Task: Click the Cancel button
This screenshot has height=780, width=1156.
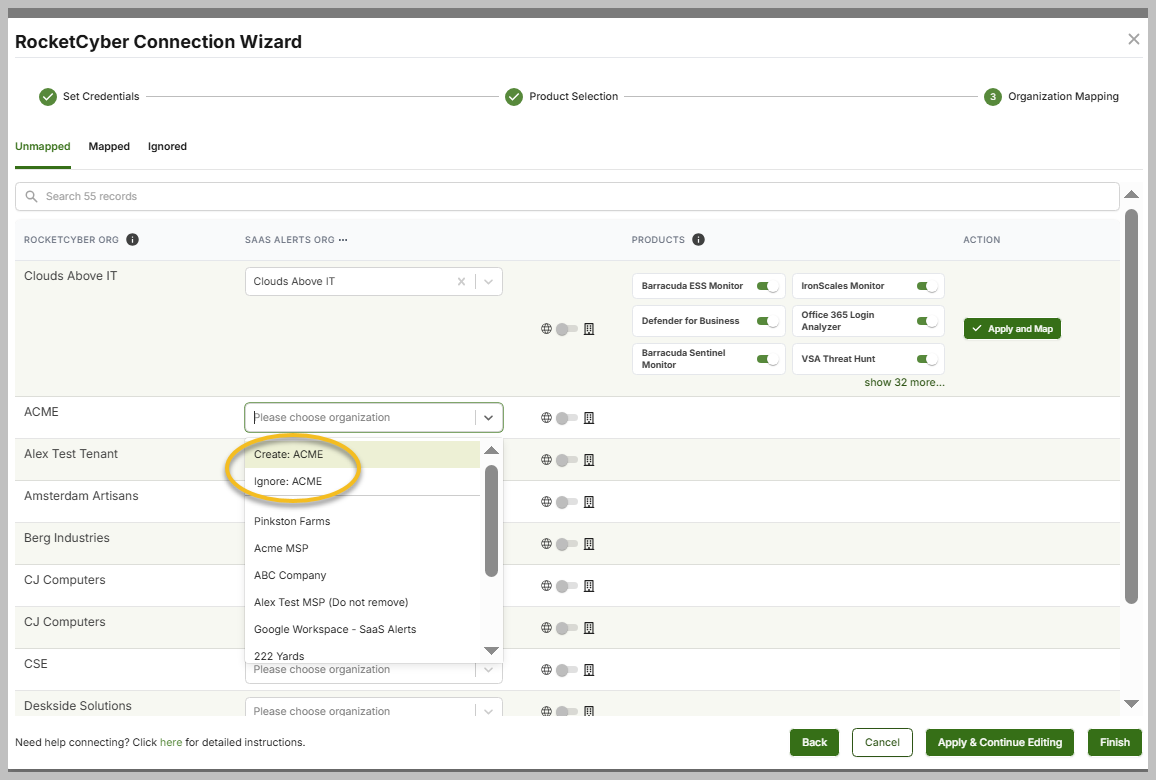Action: pos(882,742)
